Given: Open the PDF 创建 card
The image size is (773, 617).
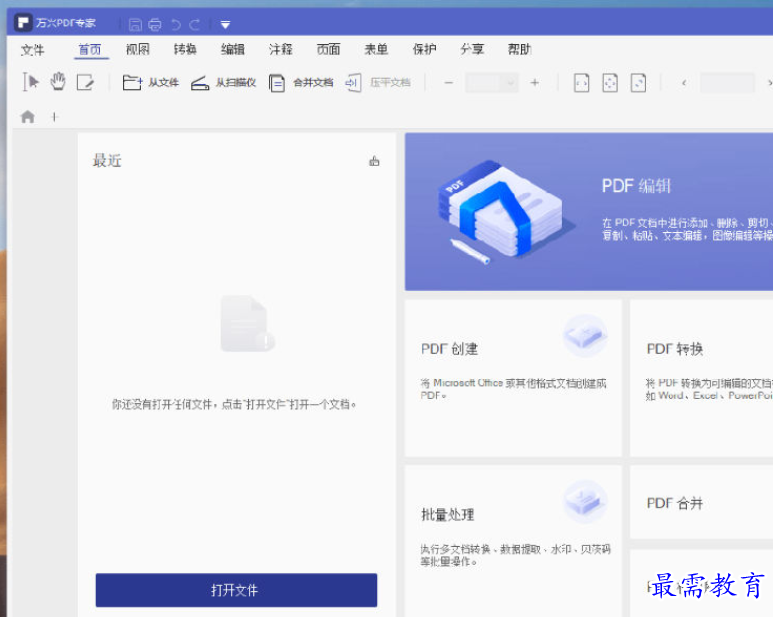Looking at the screenshot, I should coord(513,378).
